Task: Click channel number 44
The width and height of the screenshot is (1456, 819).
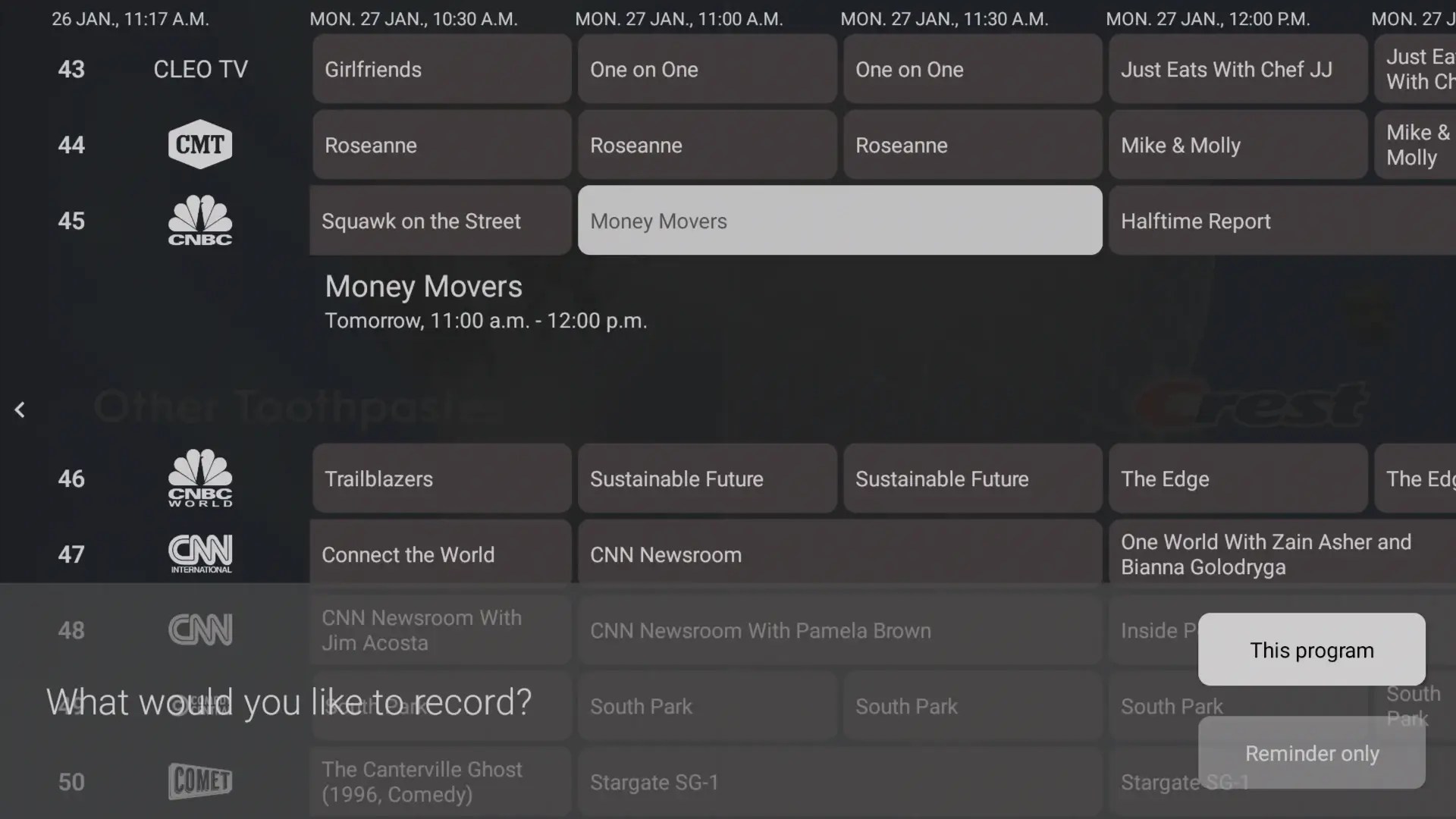Action: click(x=71, y=145)
